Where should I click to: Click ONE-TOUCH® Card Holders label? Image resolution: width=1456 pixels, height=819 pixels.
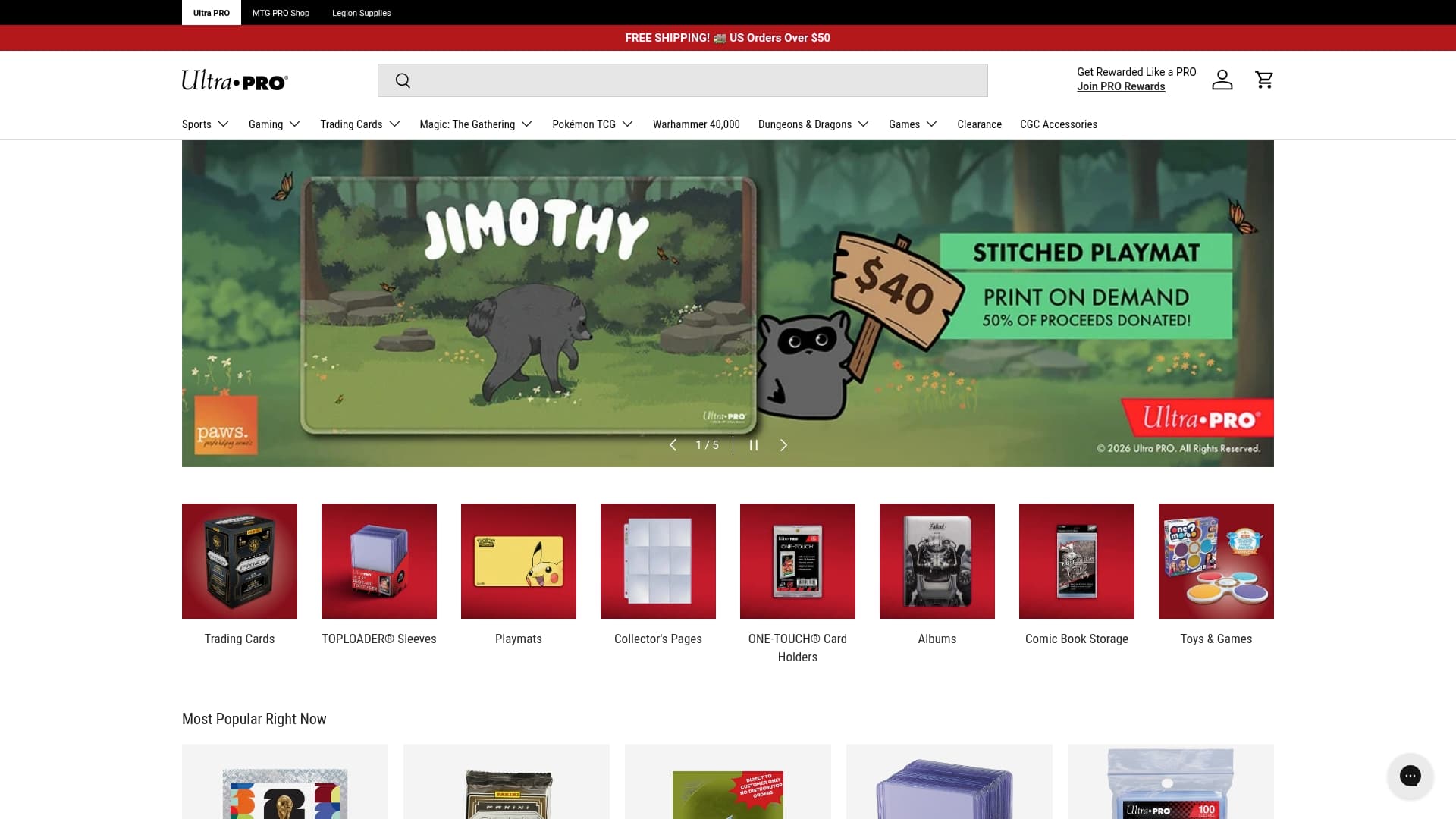[x=798, y=648]
